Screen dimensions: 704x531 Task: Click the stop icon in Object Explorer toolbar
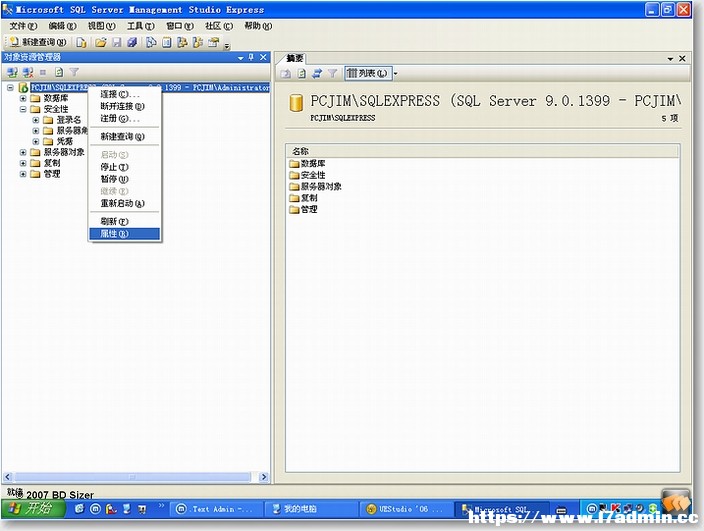43,72
